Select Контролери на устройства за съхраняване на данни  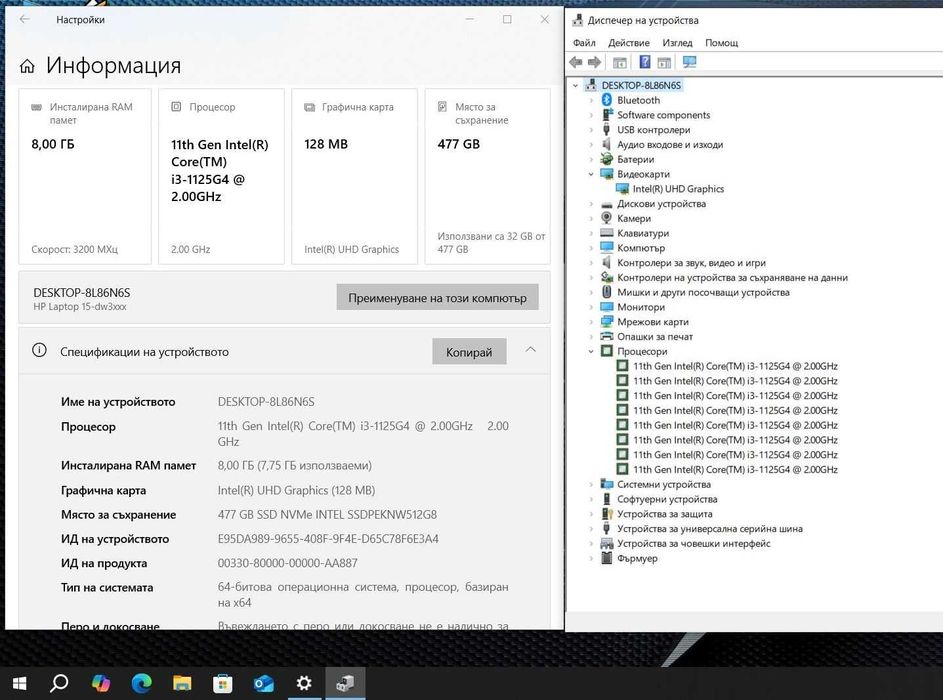[732, 278]
